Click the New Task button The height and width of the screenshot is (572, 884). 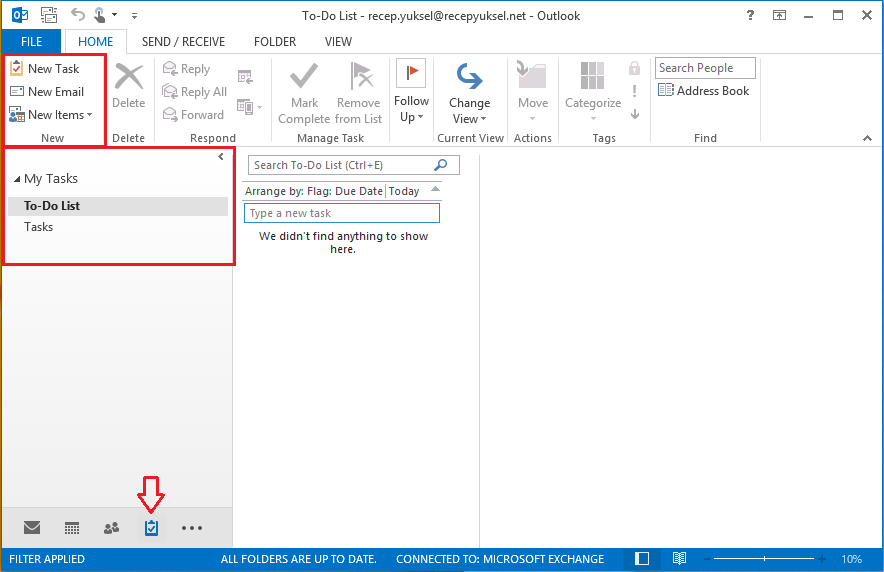coord(45,68)
